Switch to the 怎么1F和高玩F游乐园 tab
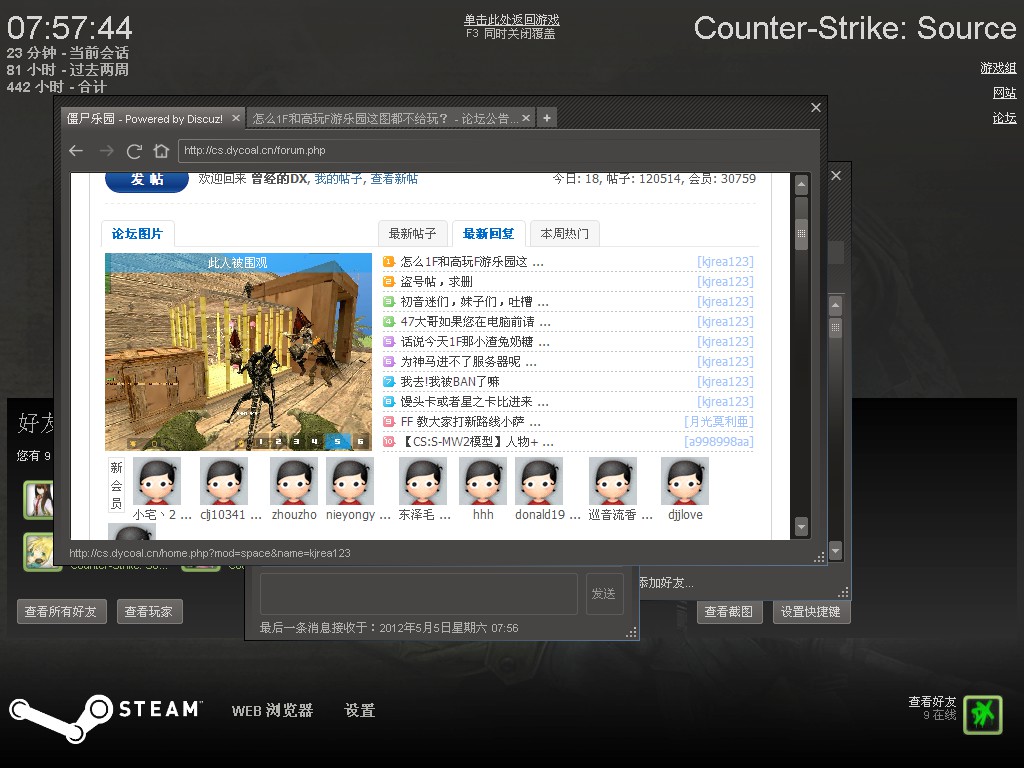 coord(385,119)
